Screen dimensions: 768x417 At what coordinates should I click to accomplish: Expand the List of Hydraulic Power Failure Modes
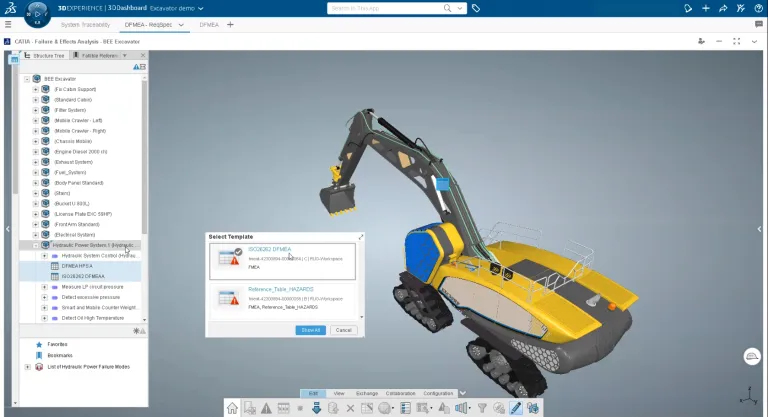click(27, 367)
